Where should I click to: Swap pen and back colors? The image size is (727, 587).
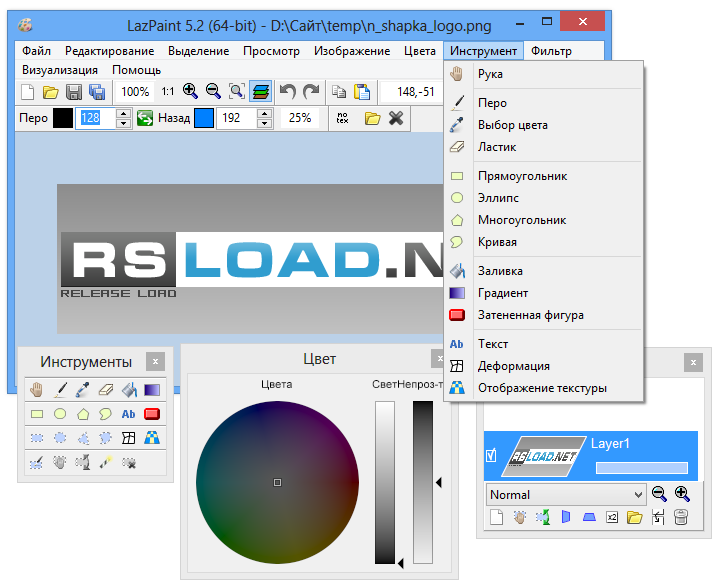click(145, 118)
